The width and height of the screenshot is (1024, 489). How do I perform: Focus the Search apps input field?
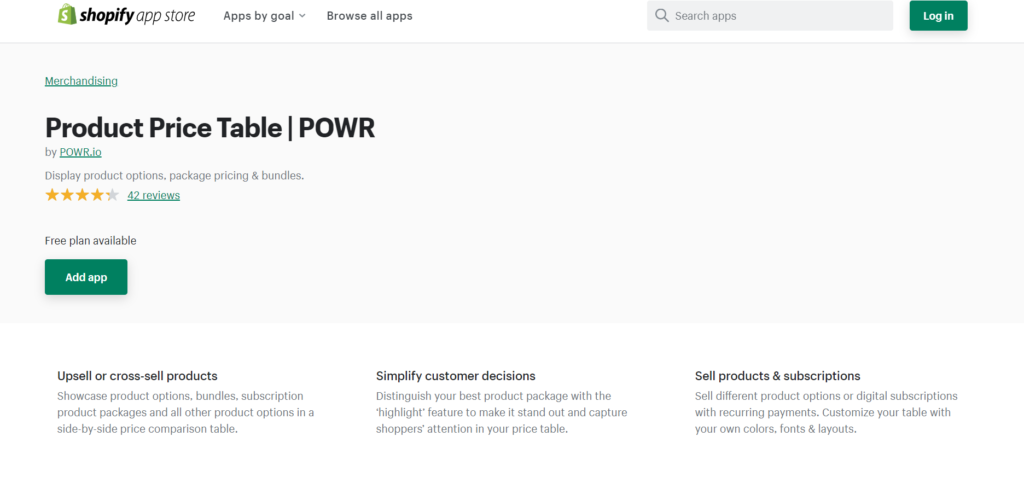770,16
